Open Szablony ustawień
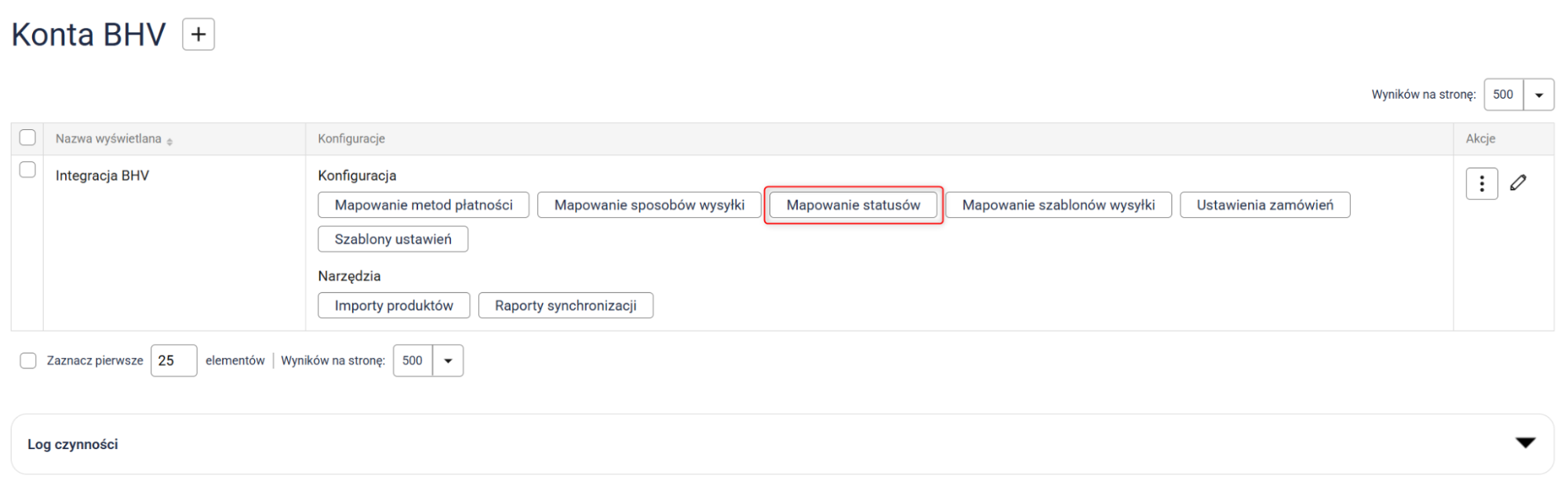This screenshot has width=1568, height=489. [393, 239]
